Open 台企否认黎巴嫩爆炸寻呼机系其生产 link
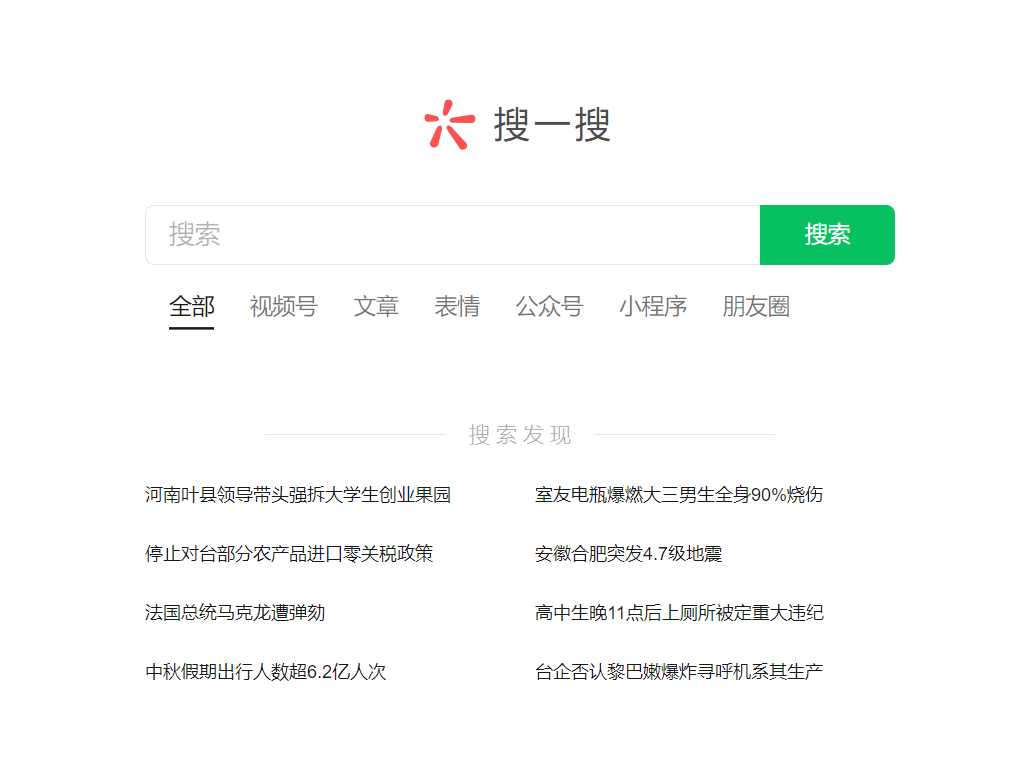Viewport: 1020px width, 771px height. (678, 671)
